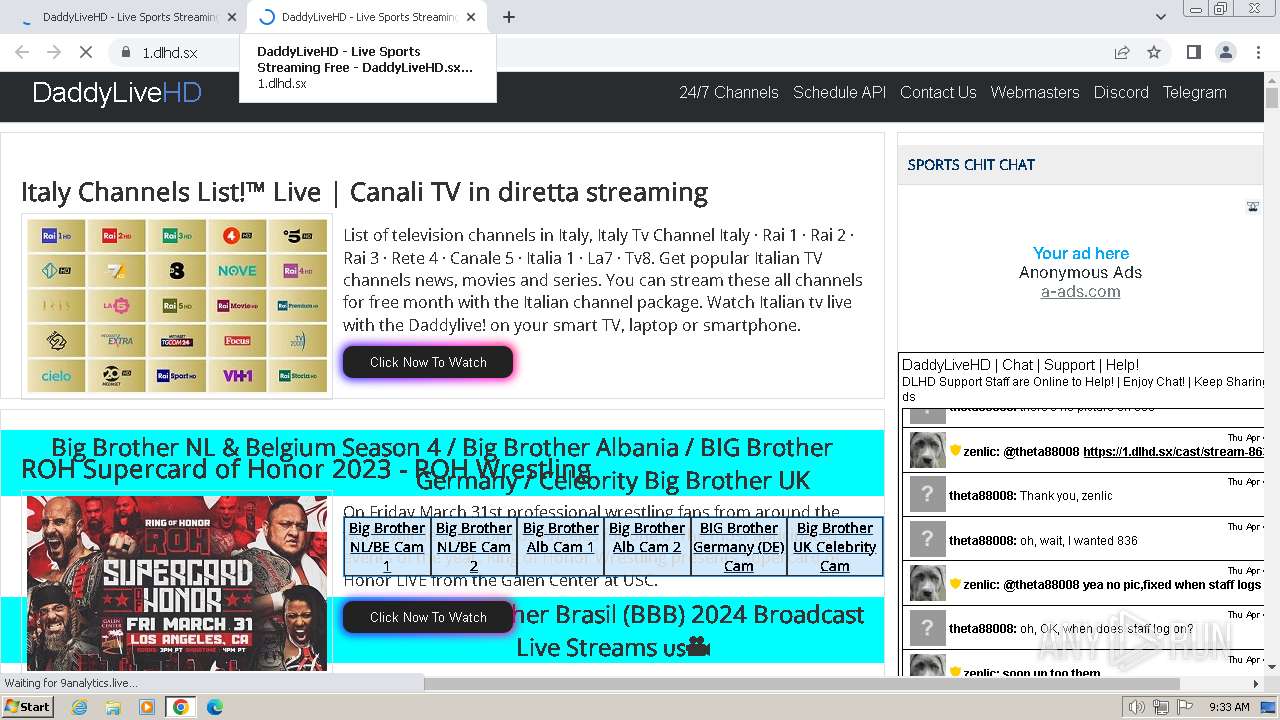Click the small ad info icon

coord(1253,207)
